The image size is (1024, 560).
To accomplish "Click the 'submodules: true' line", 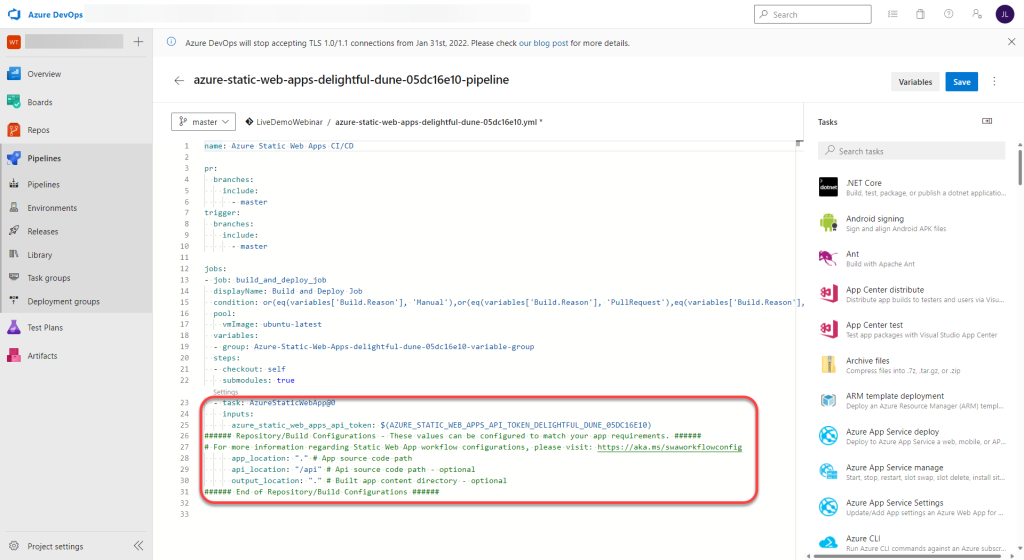I will pos(258,381).
